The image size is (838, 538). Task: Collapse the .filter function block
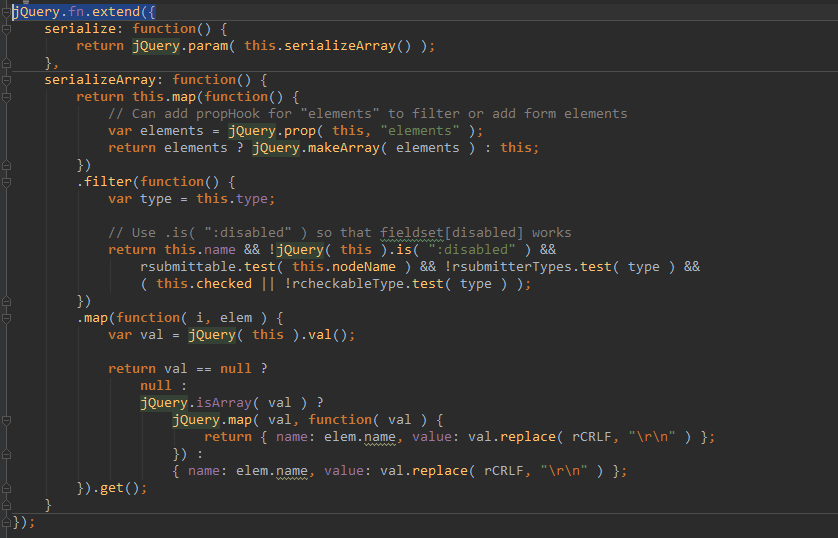(6, 182)
